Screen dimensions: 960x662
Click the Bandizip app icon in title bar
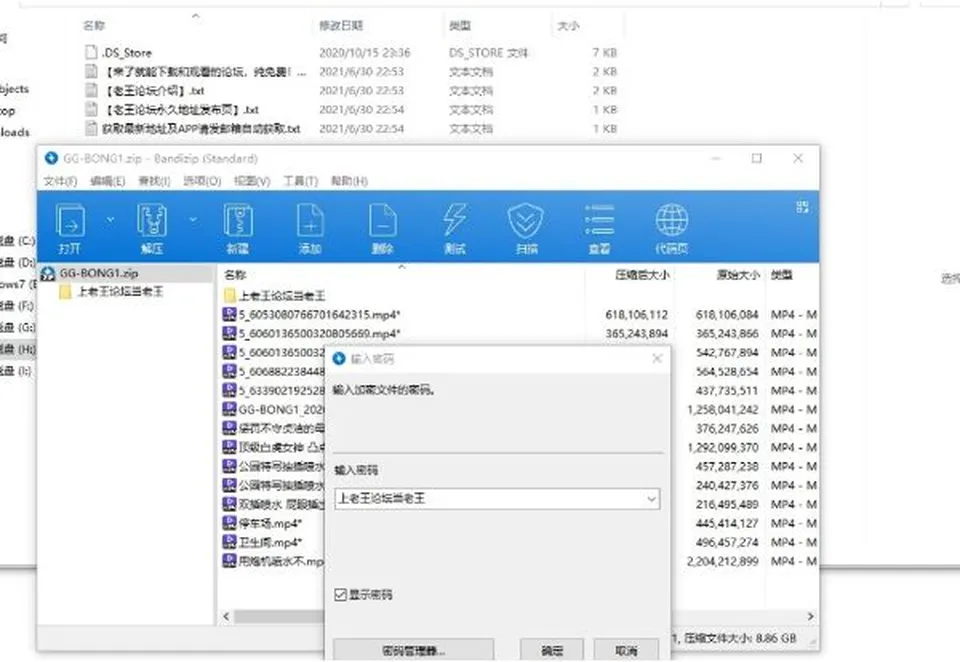(51, 159)
